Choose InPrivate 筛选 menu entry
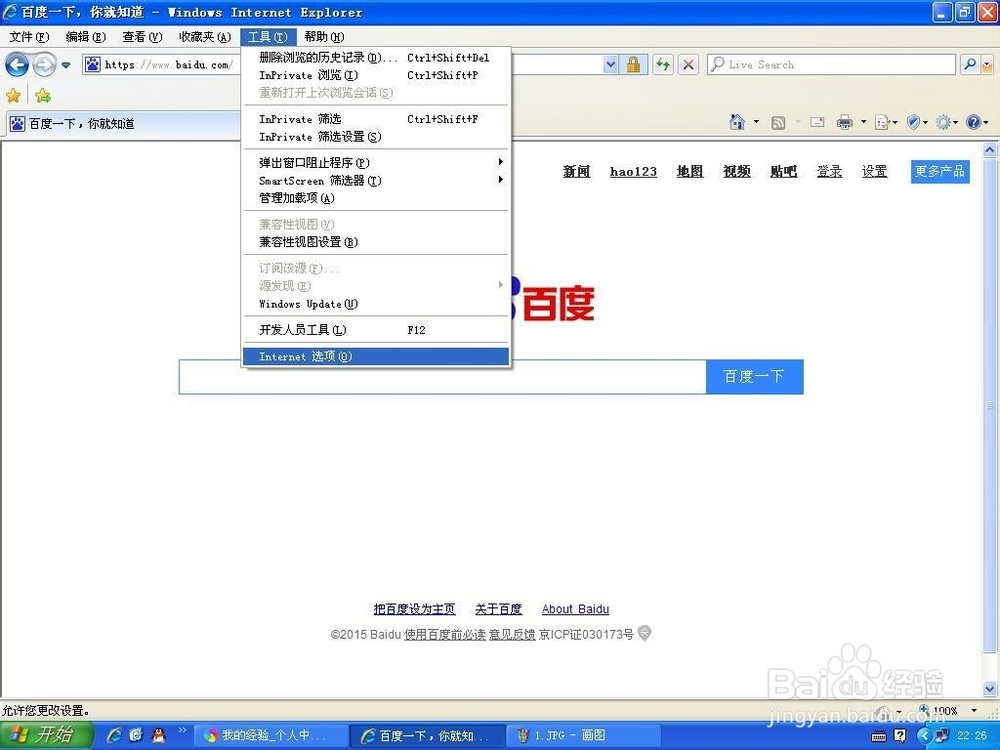The height and width of the screenshot is (750, 1000). pos(376,119)
